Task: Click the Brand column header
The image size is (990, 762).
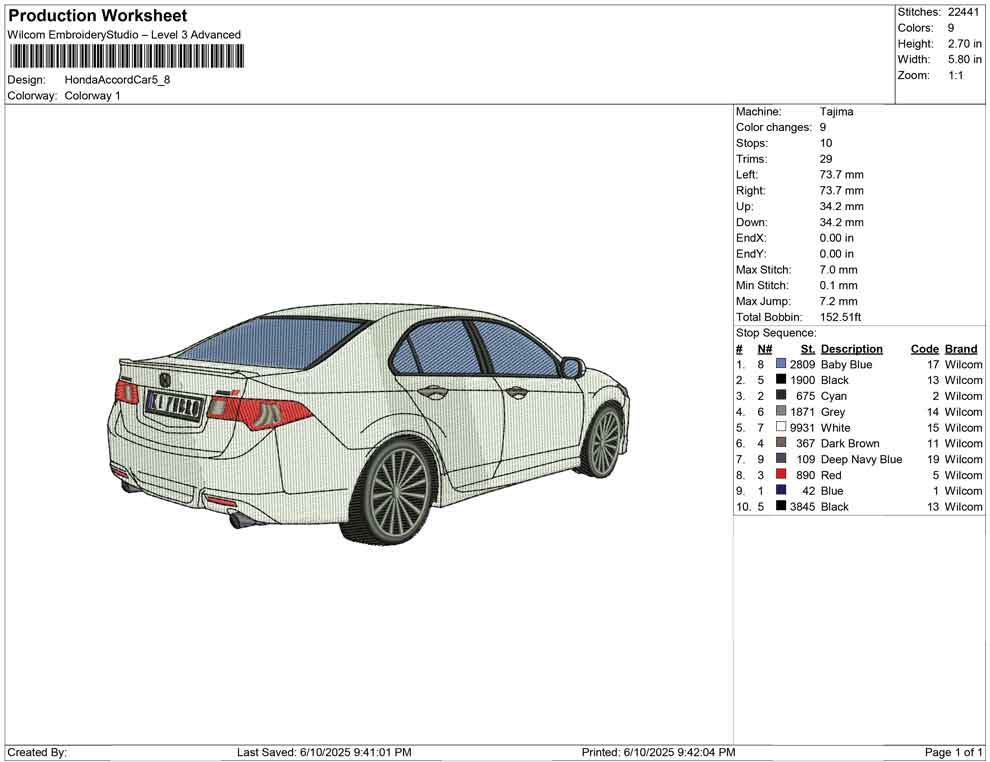Action: coord(960,349)
